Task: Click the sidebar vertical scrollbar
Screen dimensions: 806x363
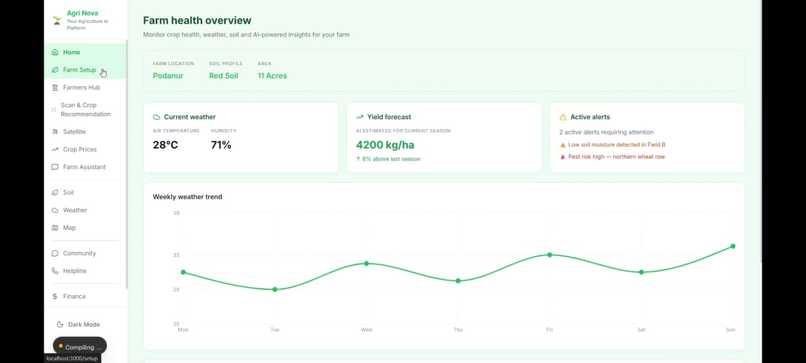Action: 126,165
